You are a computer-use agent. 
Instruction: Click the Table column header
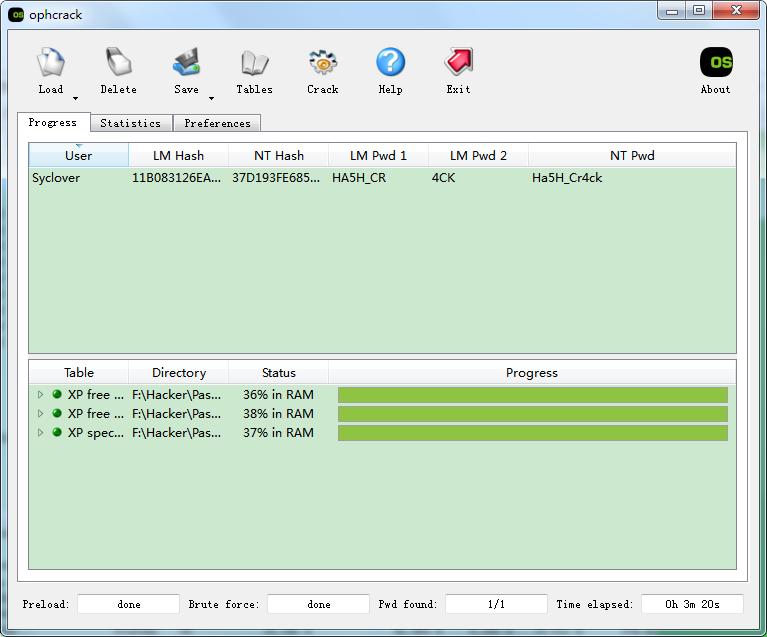(79, 373)
